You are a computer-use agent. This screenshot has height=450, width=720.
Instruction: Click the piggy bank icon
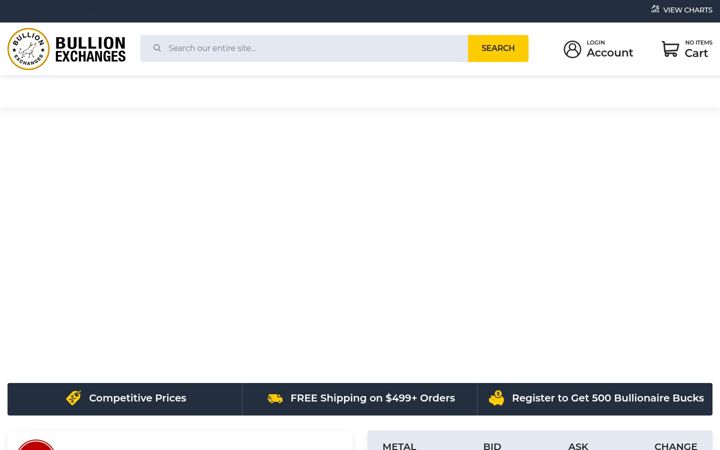point(496,398)
